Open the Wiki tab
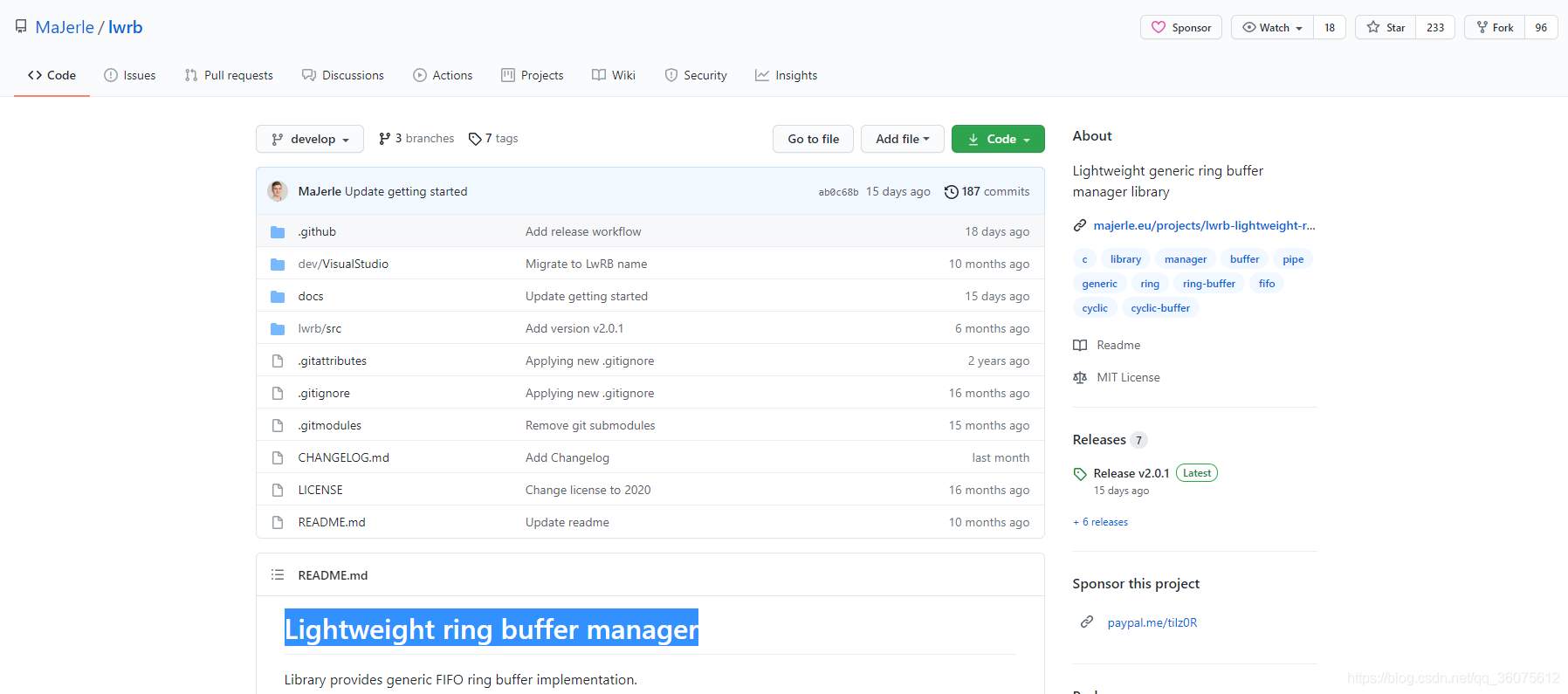 pyautogui.click(x=614, y=75)
